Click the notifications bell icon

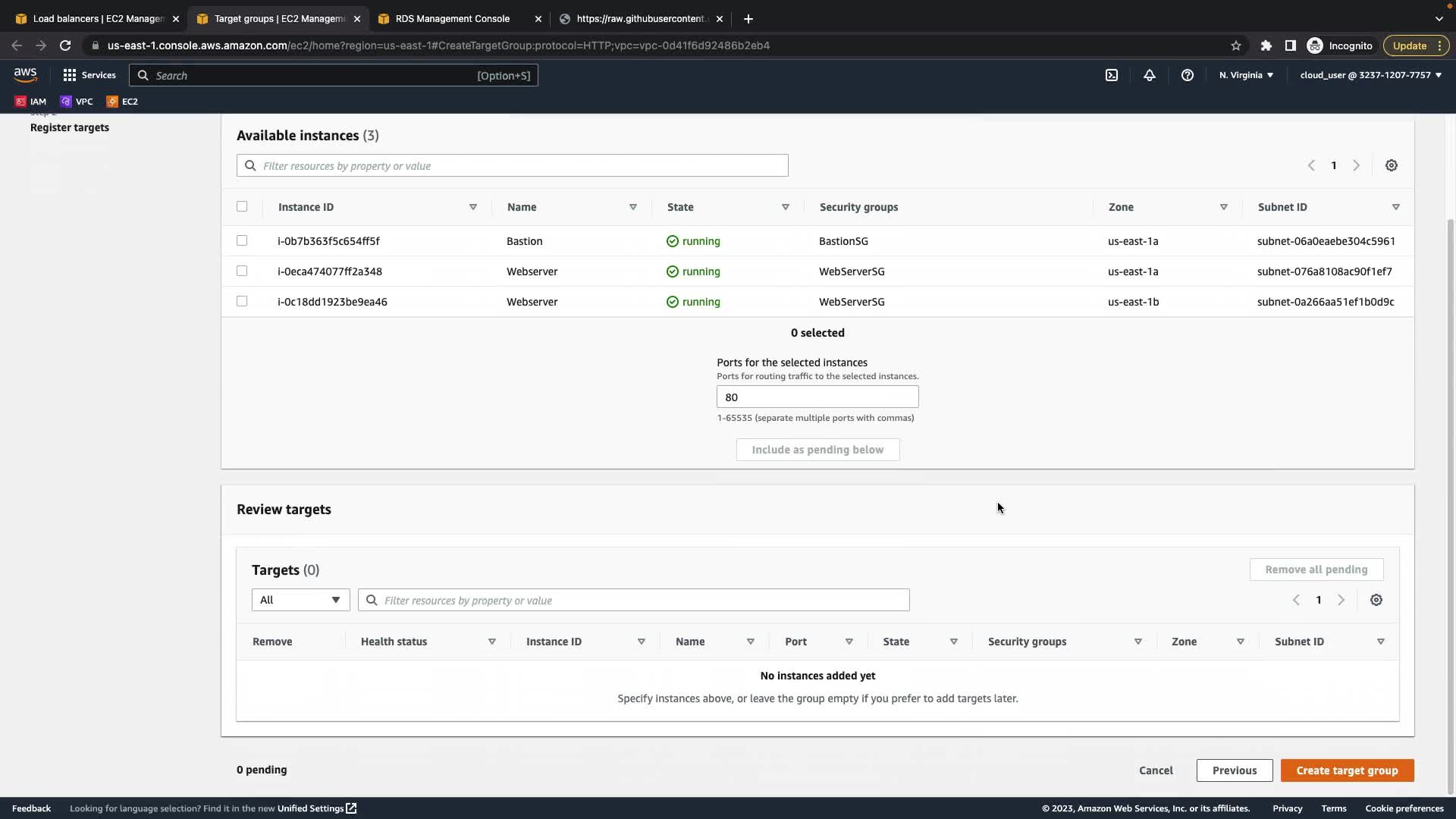click(1150, 75)
